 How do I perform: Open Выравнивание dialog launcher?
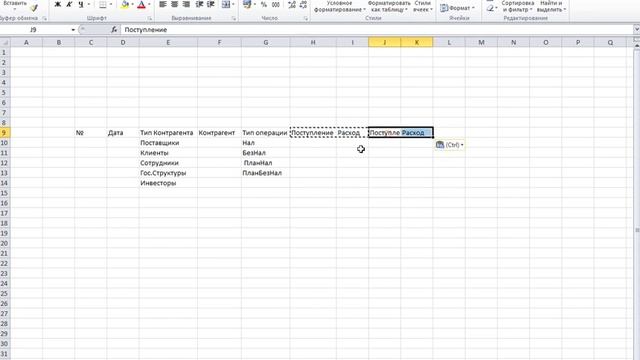click(x=233, y=19)
